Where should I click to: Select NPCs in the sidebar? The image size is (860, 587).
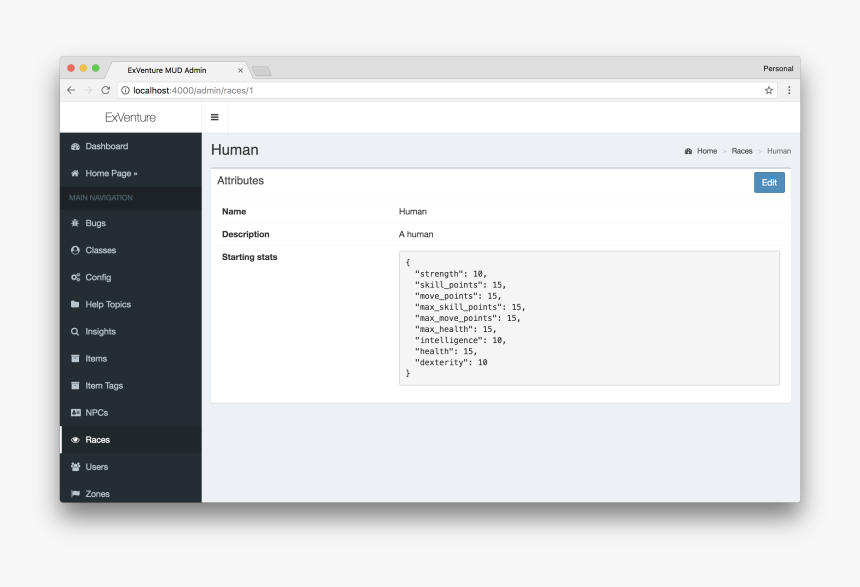click(131, 413)
